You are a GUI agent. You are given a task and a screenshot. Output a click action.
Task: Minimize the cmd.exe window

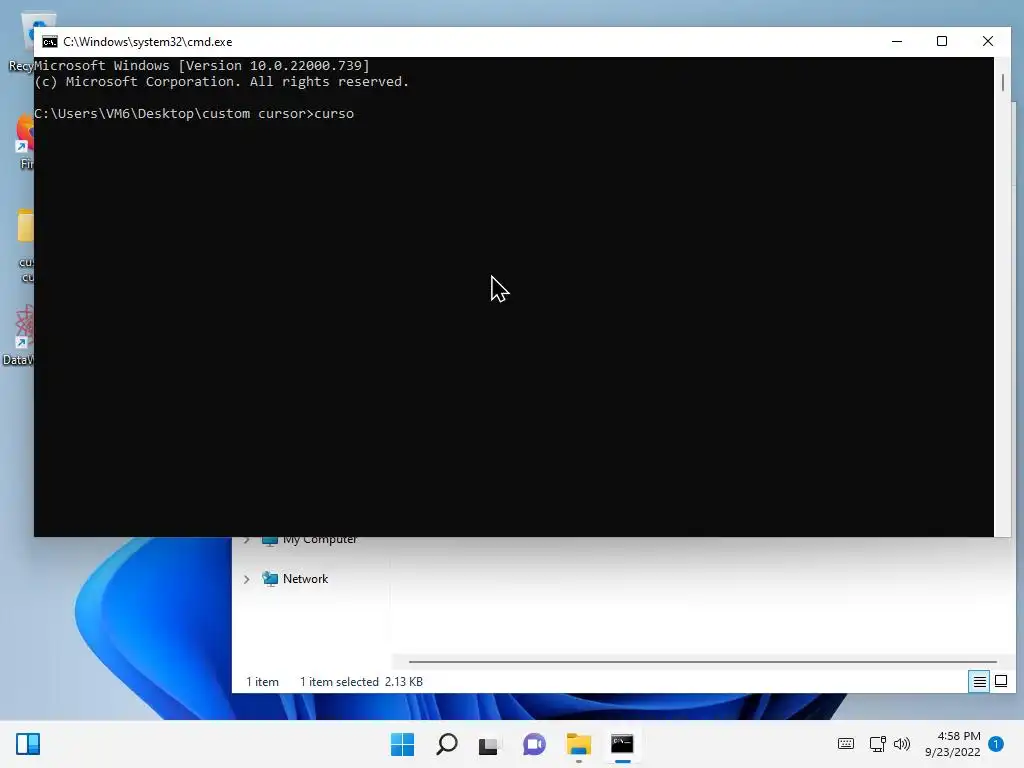point(897,41)
